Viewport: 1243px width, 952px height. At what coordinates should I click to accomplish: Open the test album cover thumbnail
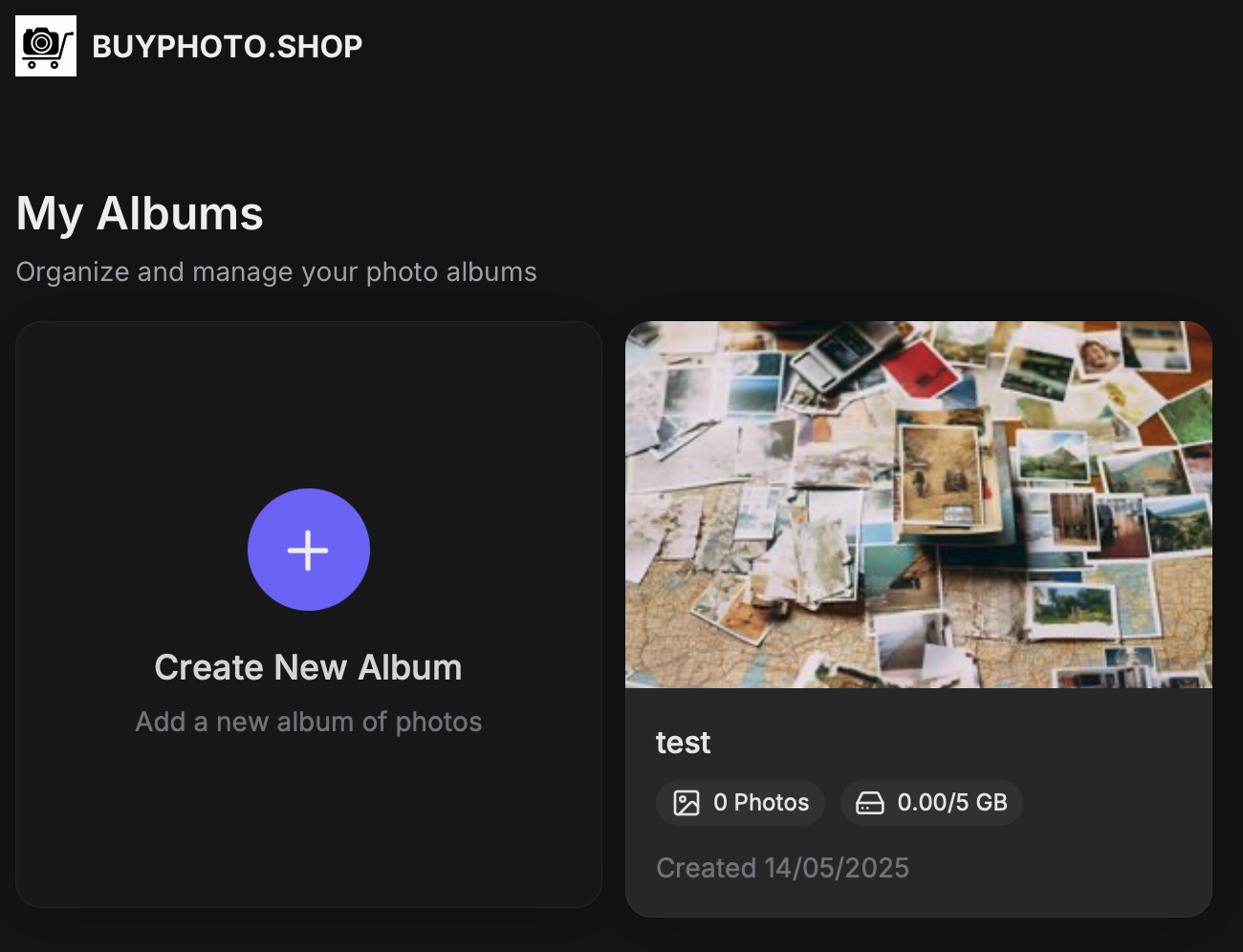coord(919,505)
